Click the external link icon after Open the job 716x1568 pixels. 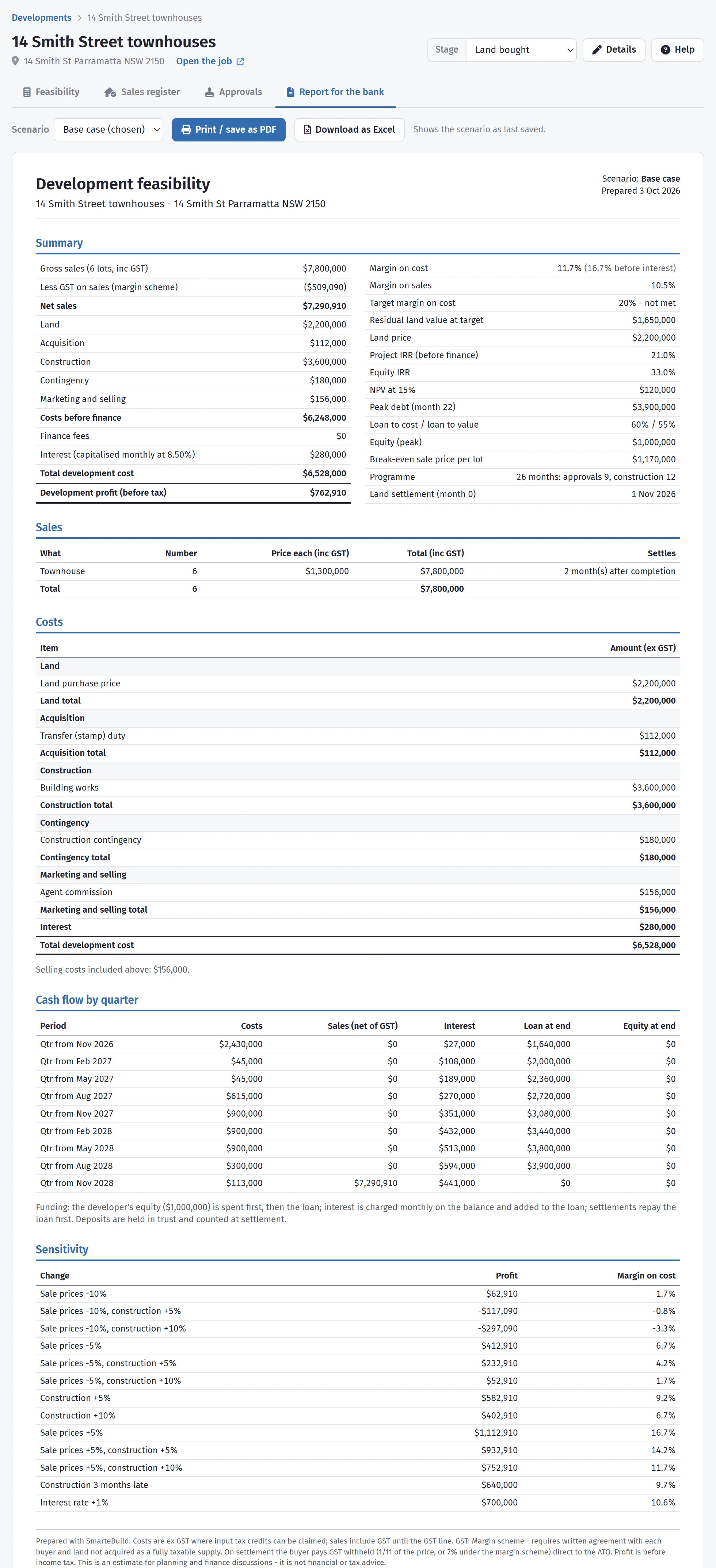(x=240, y=61)
